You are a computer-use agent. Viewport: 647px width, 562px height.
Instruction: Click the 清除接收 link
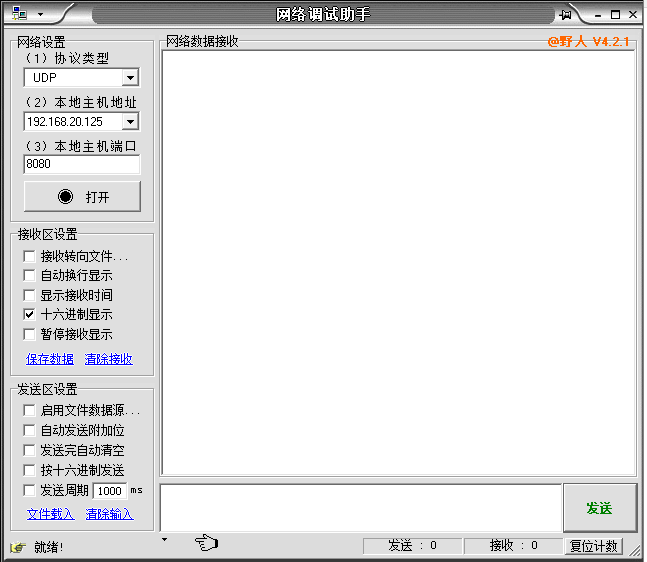tap(109, 359)
